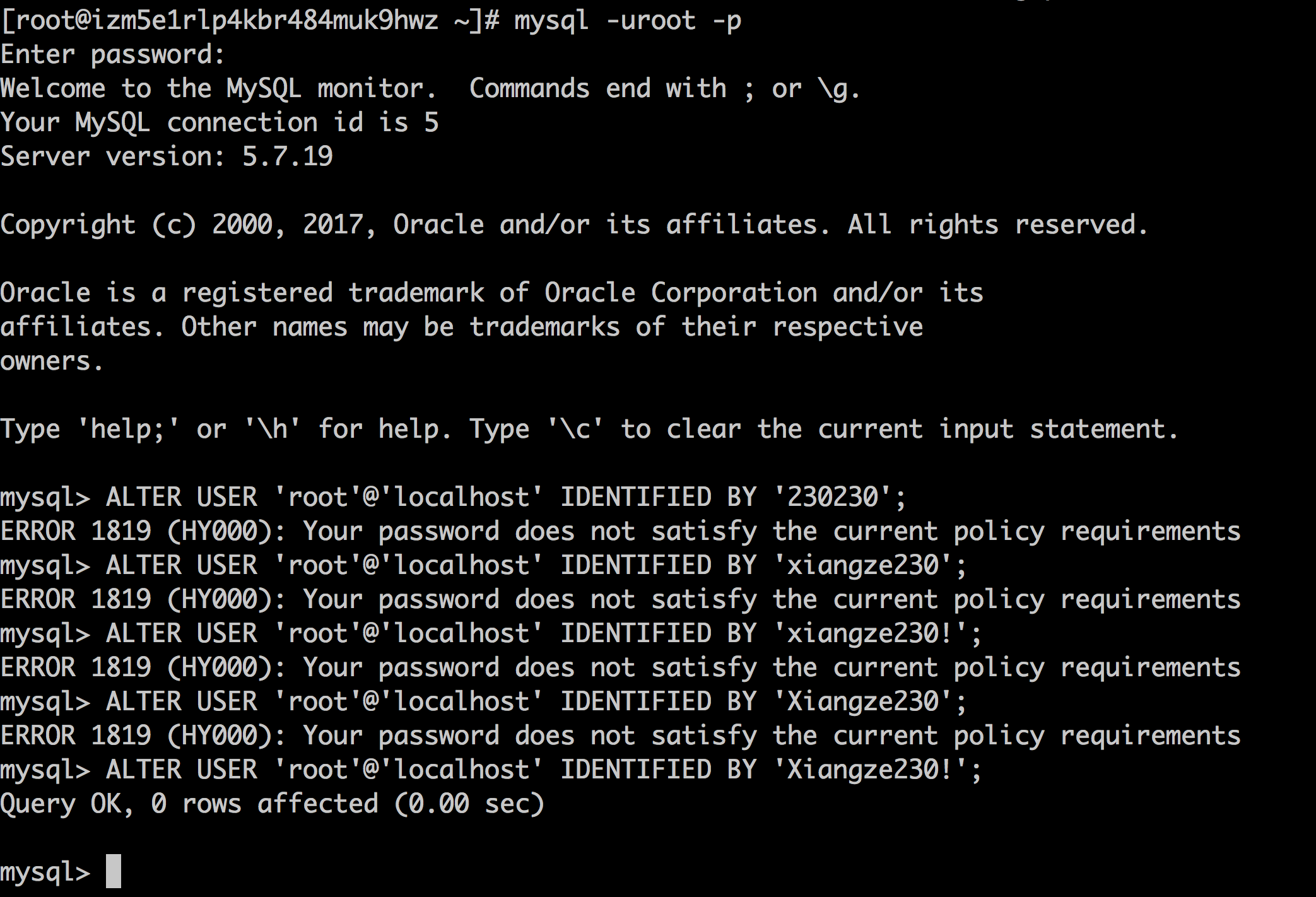Click 'Oracle Corporation' in the trademark line

[680, 293]
